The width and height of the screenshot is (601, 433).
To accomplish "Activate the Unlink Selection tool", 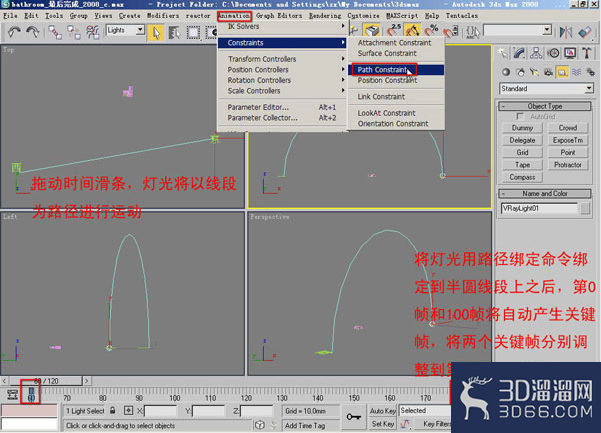I will 74,32.
